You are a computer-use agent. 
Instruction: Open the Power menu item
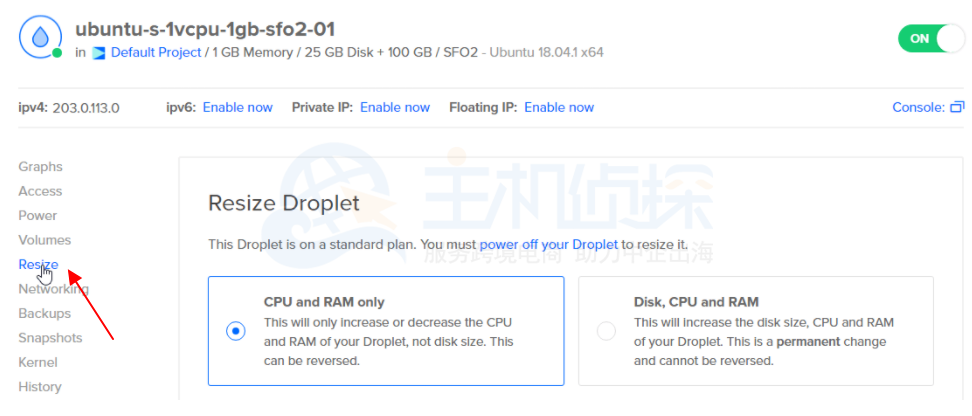[x=38, y=215]
